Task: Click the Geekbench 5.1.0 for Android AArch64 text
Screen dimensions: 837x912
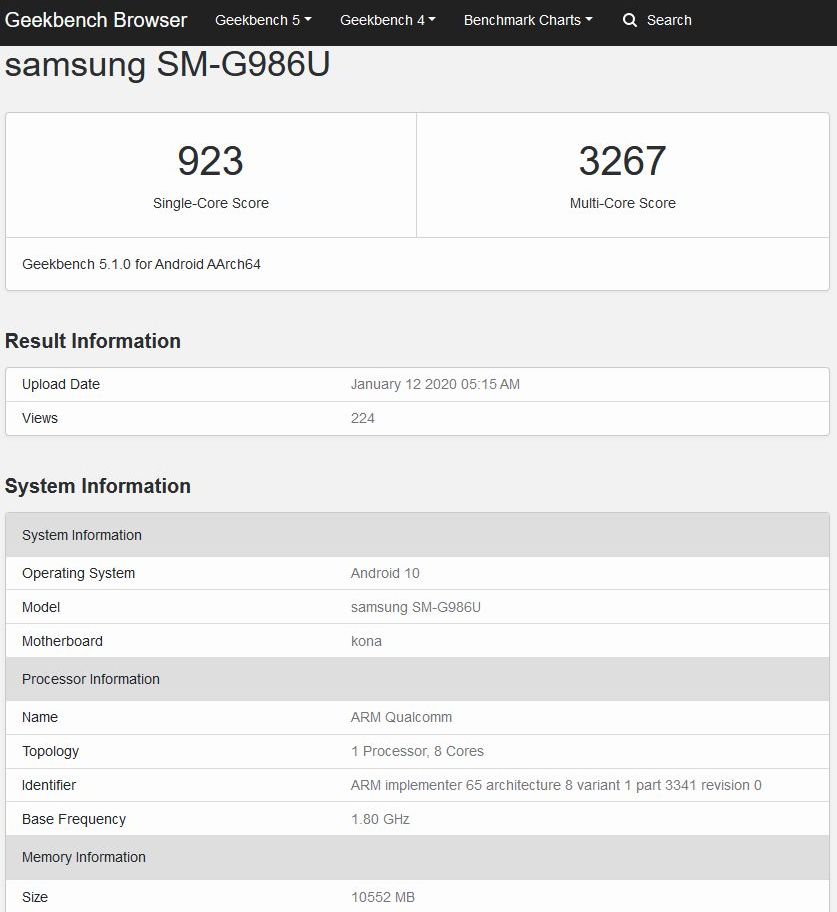Action: pyautogui.click(x=141, y=264)
